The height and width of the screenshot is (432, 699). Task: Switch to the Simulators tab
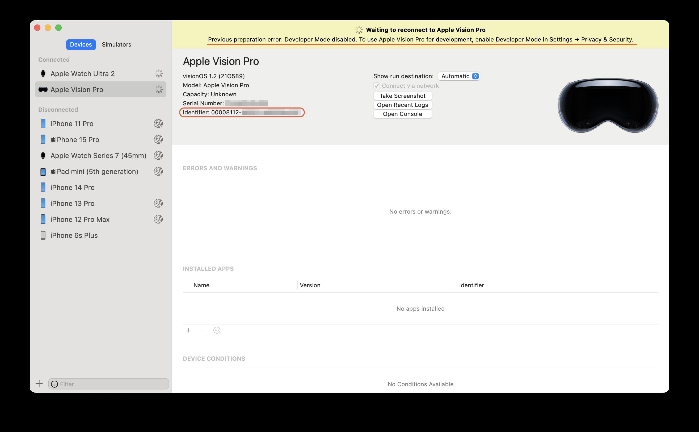click(x=116, y=44)
